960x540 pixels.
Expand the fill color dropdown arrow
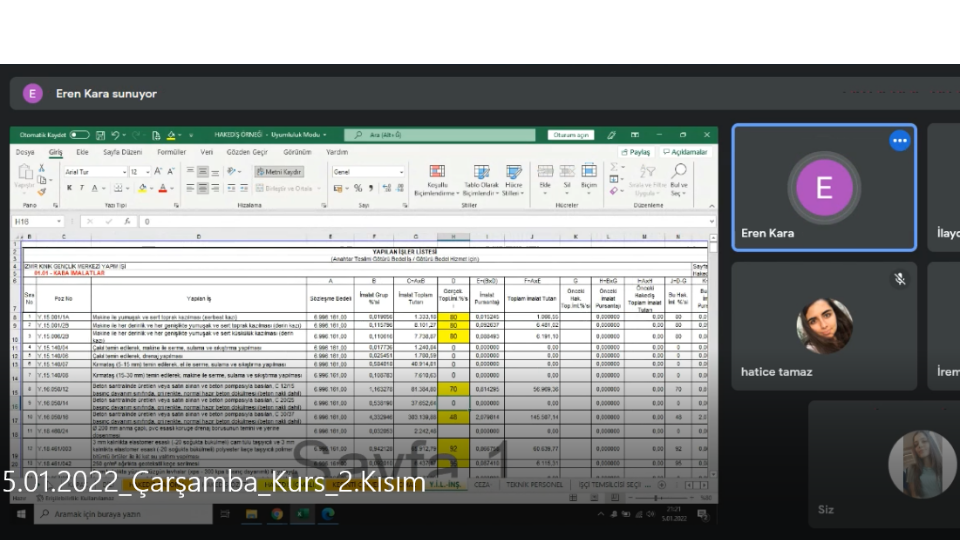151,189
